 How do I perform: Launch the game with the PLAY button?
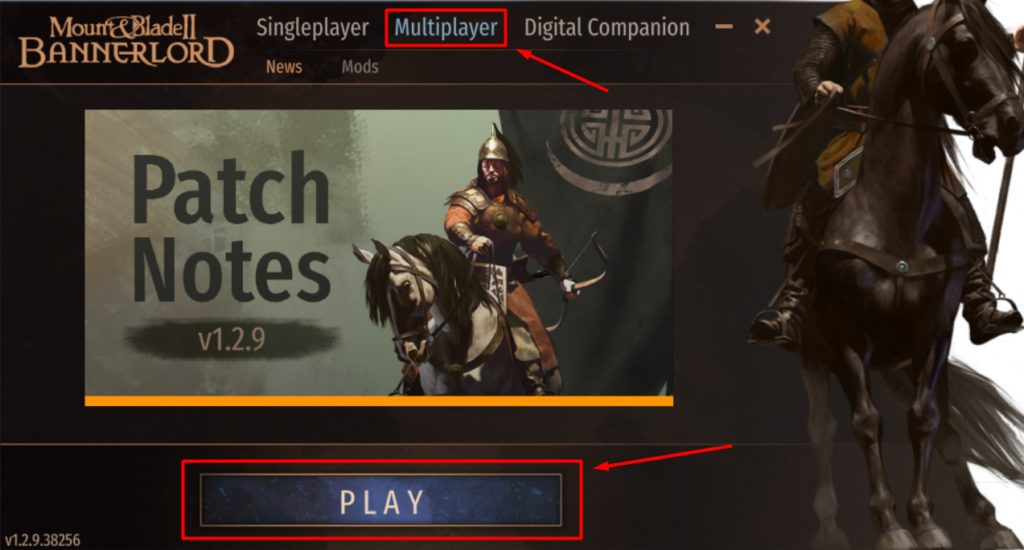[x=381, y=500]
